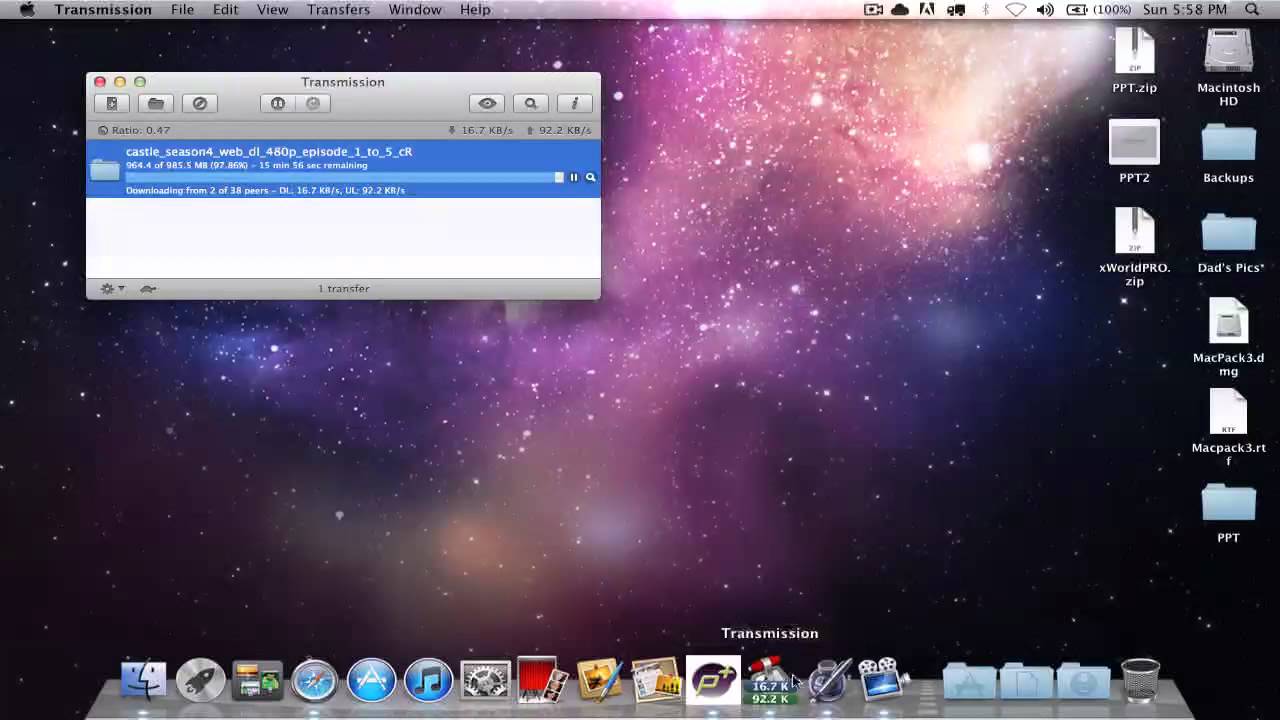Image resolution: width=1280 pixels, height=720 pixels.
Task: Open the Trash in the Dock
Action: coord(1141,680)
